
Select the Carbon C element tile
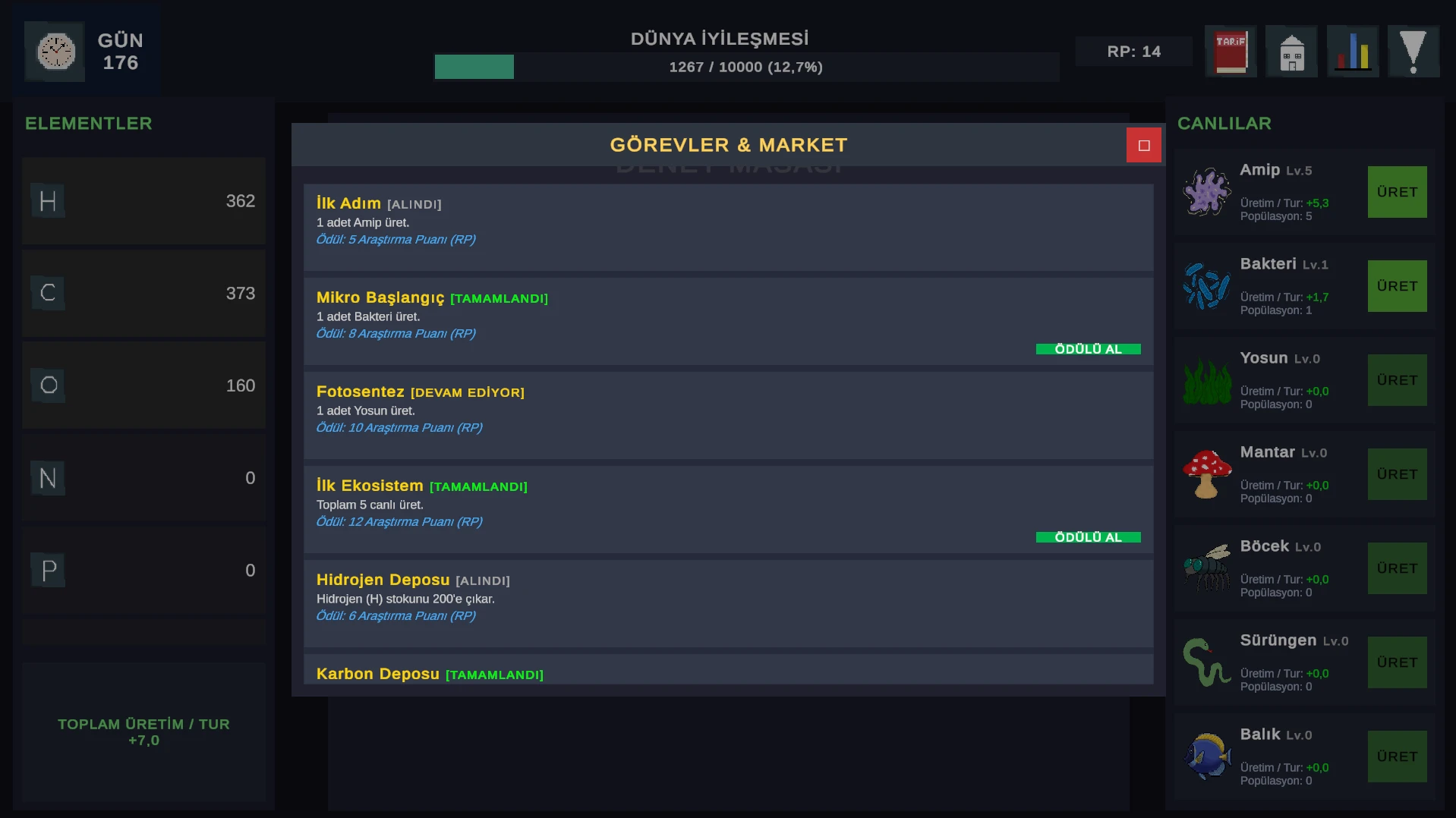(143, 294)
